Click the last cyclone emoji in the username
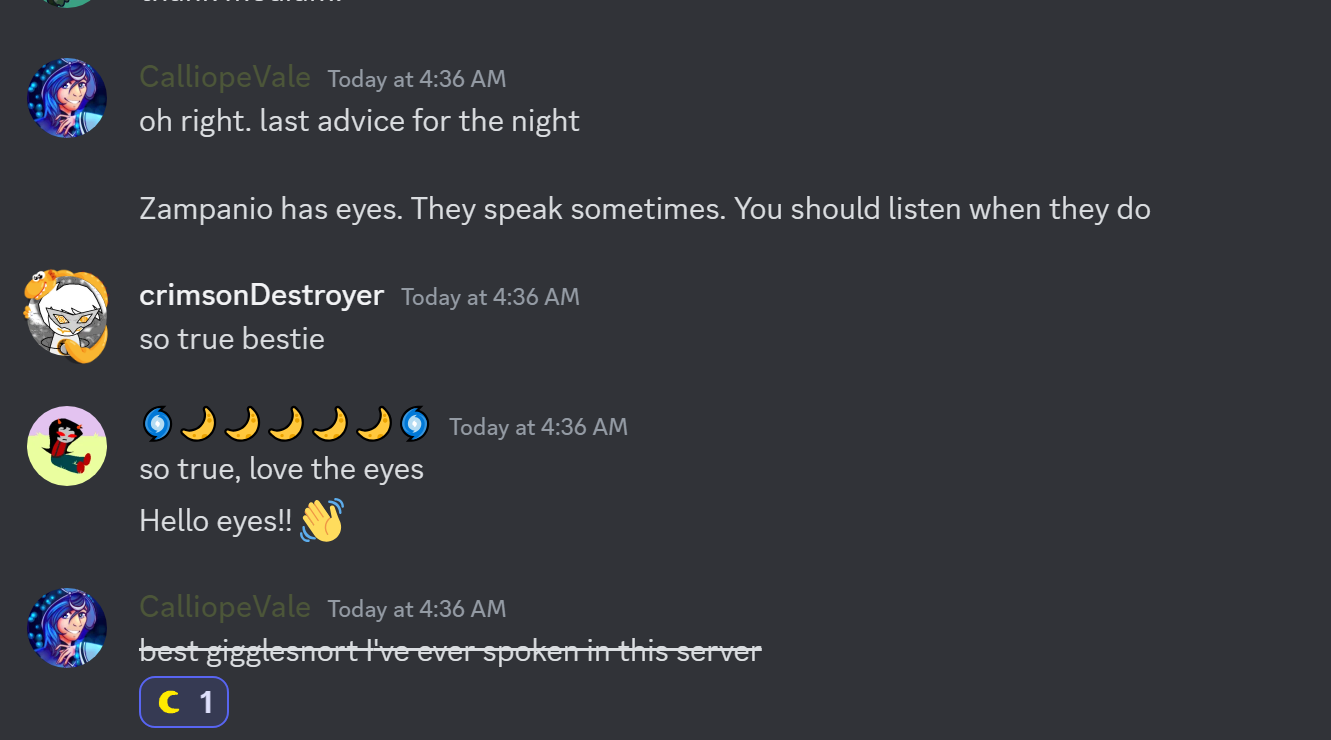1331x740 pixels. [x=414, y=425]
